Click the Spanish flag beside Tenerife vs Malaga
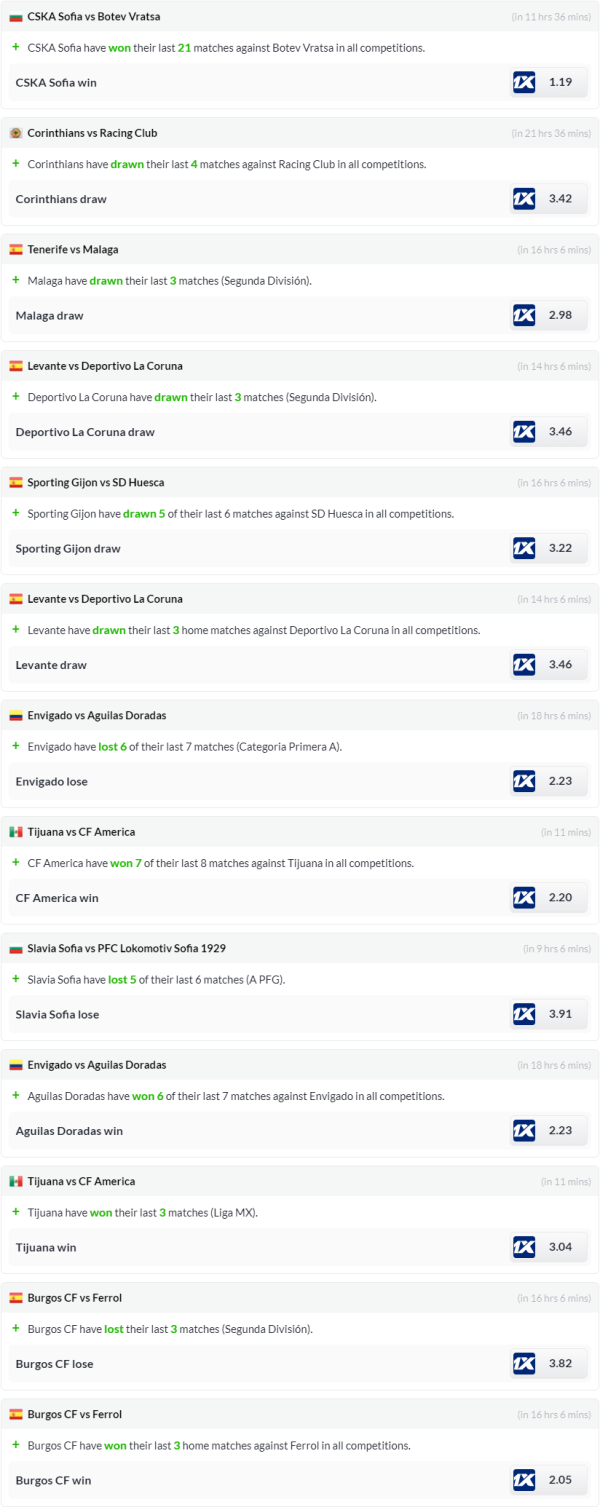Screen dimensions: 600x1507 (x=16, y=249)
